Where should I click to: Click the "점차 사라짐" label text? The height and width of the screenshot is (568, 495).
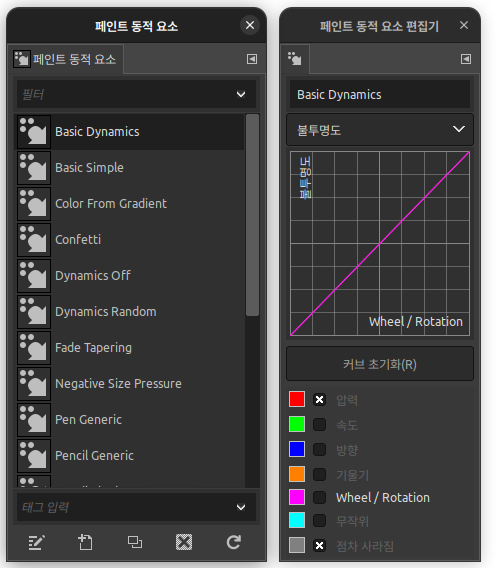click(365, 546)
